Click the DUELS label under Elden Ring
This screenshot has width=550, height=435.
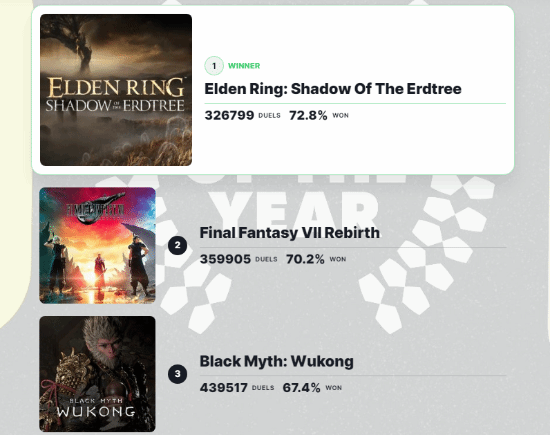pos(269,115)
